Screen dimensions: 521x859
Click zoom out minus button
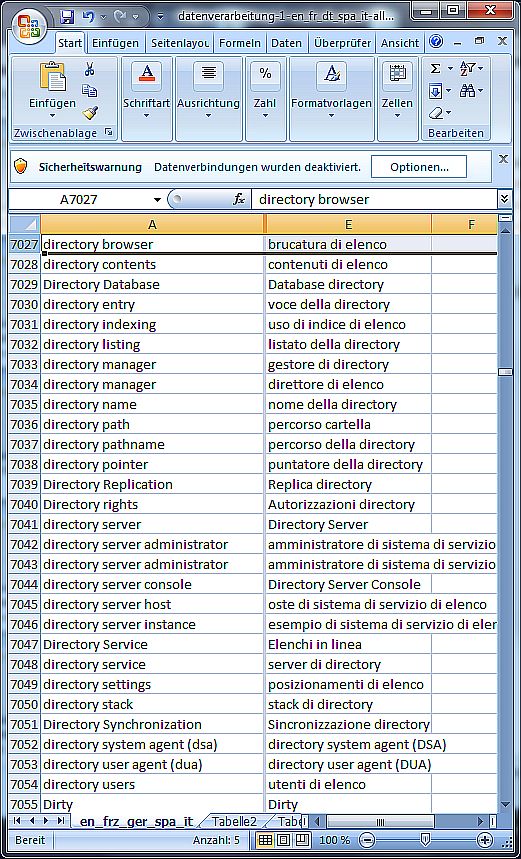click(368, 839)
